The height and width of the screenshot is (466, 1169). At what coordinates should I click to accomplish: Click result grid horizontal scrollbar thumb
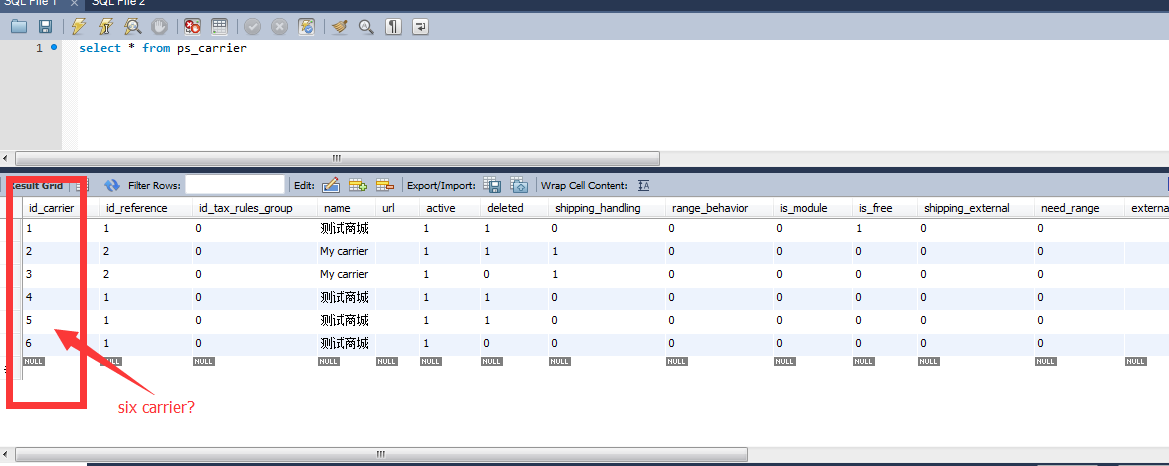click(381, 454)
